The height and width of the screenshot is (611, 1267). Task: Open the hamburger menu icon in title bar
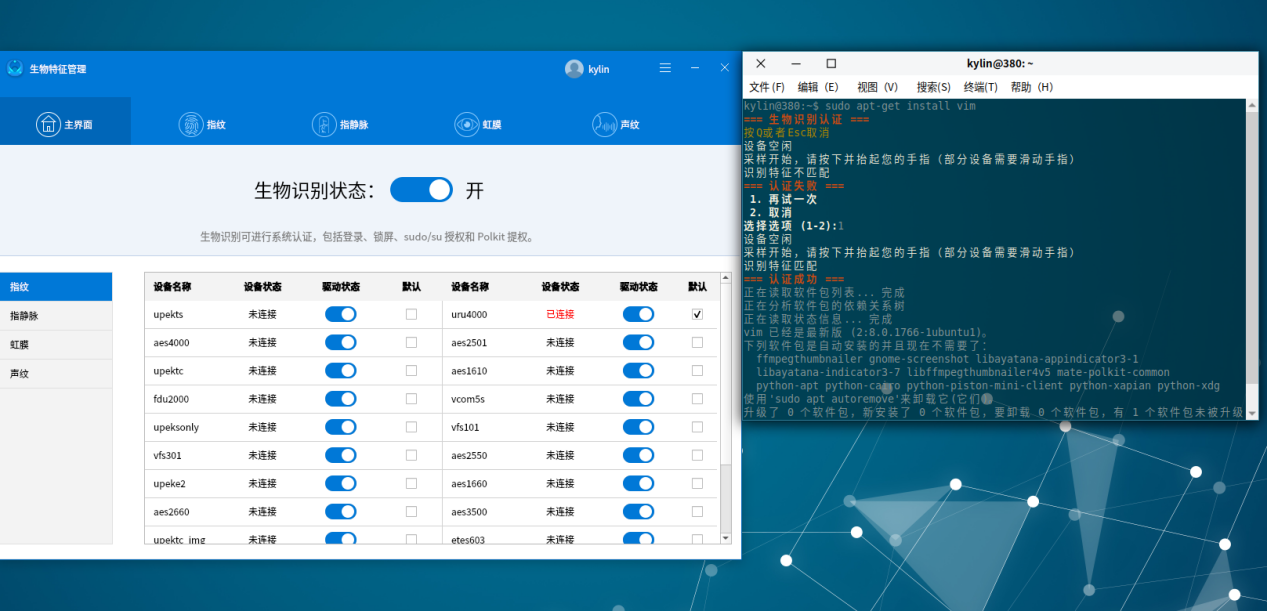pos(665,68)
